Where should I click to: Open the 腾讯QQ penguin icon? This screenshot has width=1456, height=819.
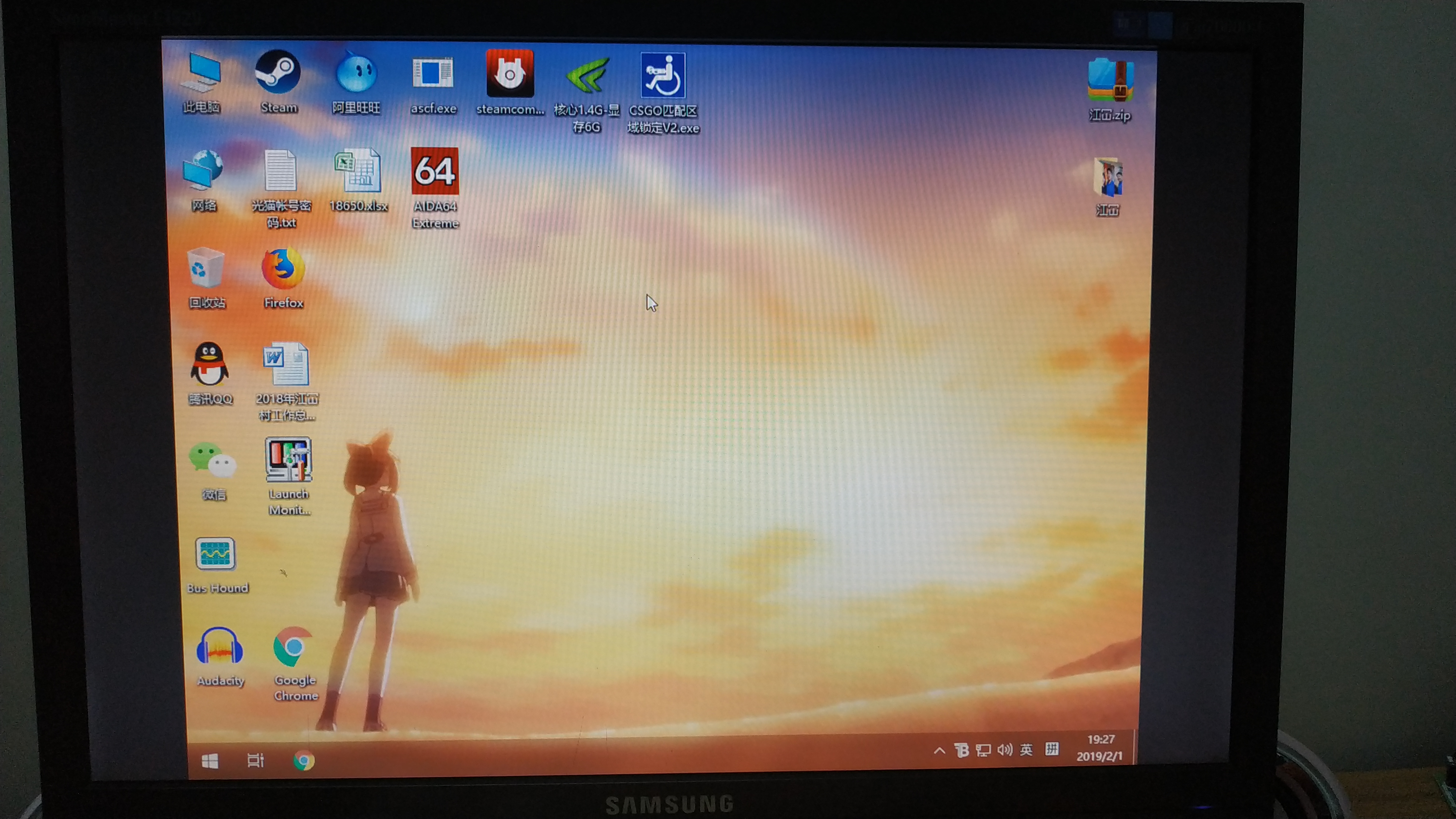(x=210, y=374)
